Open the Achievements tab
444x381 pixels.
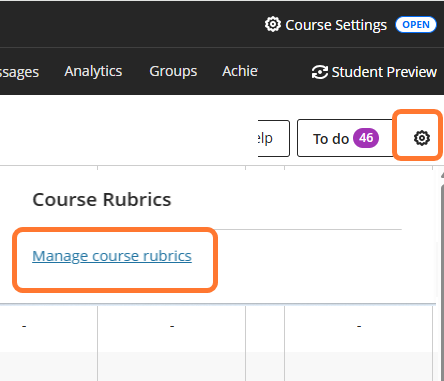point(240,71)
